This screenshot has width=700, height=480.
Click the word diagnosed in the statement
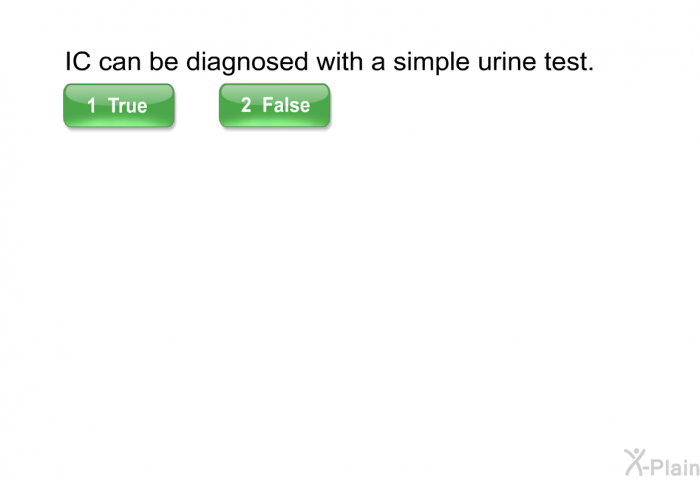[247, 62]
